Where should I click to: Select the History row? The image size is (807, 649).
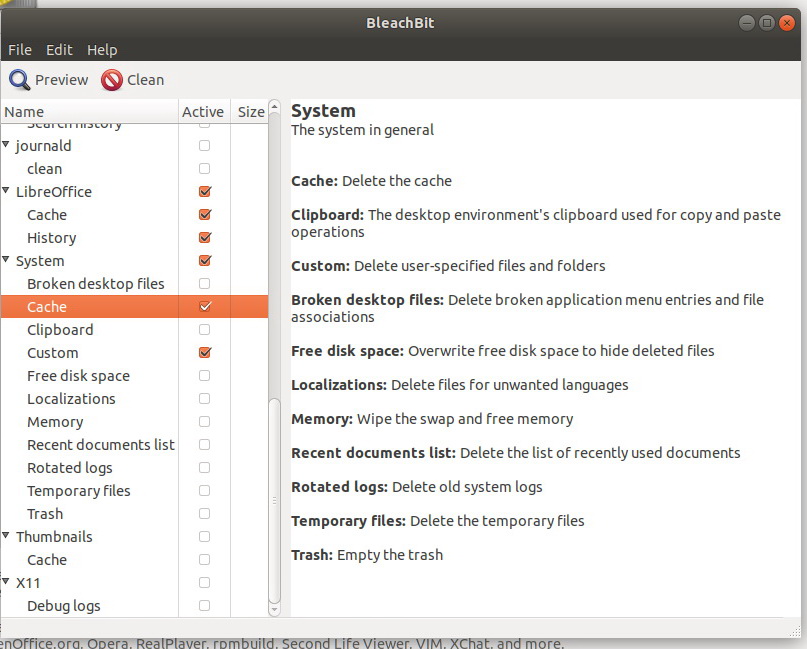click(x=134, y=238)
